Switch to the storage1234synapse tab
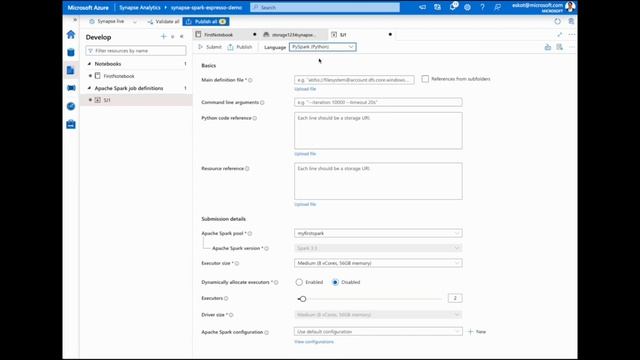The height and width of the screenshot is (360, 640). pos(293,35)
